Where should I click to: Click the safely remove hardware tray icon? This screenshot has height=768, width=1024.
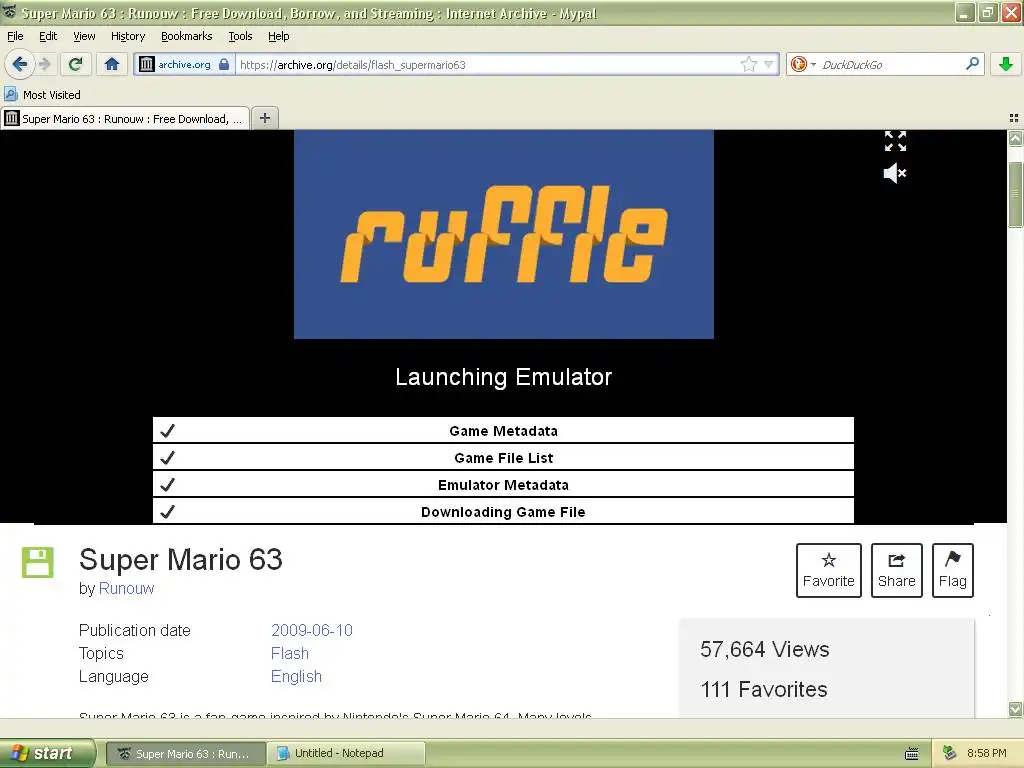point(949,753)
